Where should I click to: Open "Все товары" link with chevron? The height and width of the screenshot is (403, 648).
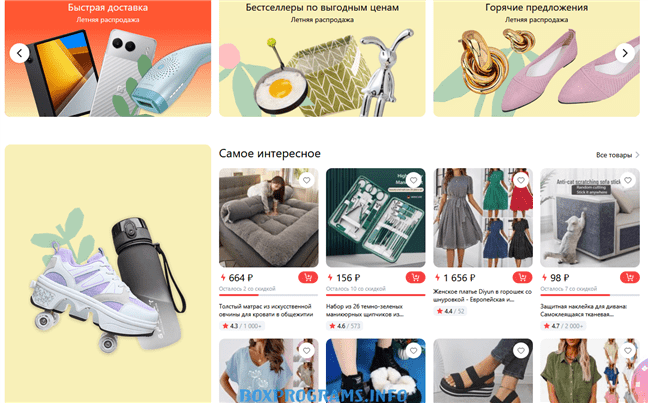(617, 155)
